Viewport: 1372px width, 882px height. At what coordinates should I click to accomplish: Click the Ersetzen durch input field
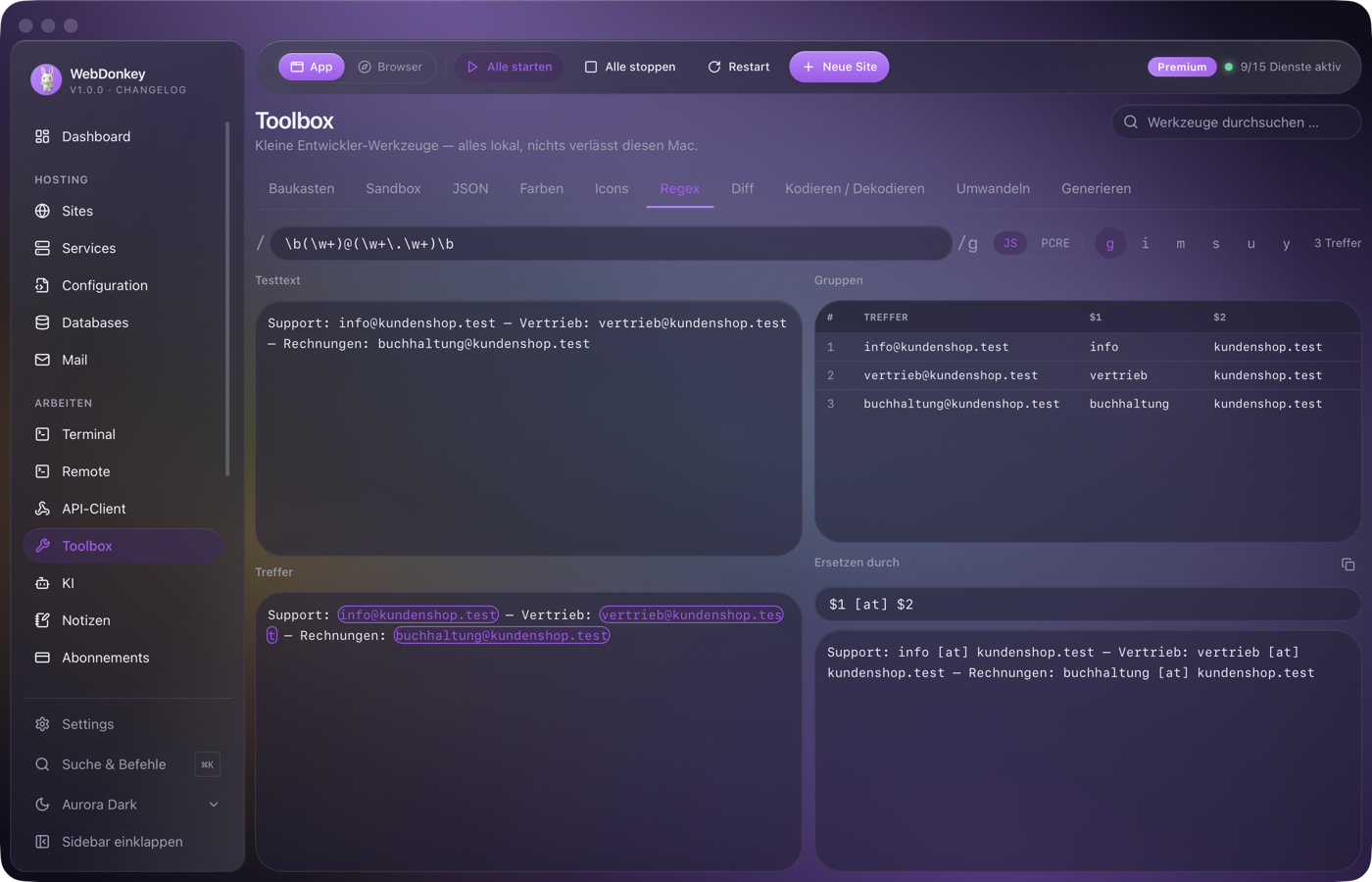(x=1088, y=605)
